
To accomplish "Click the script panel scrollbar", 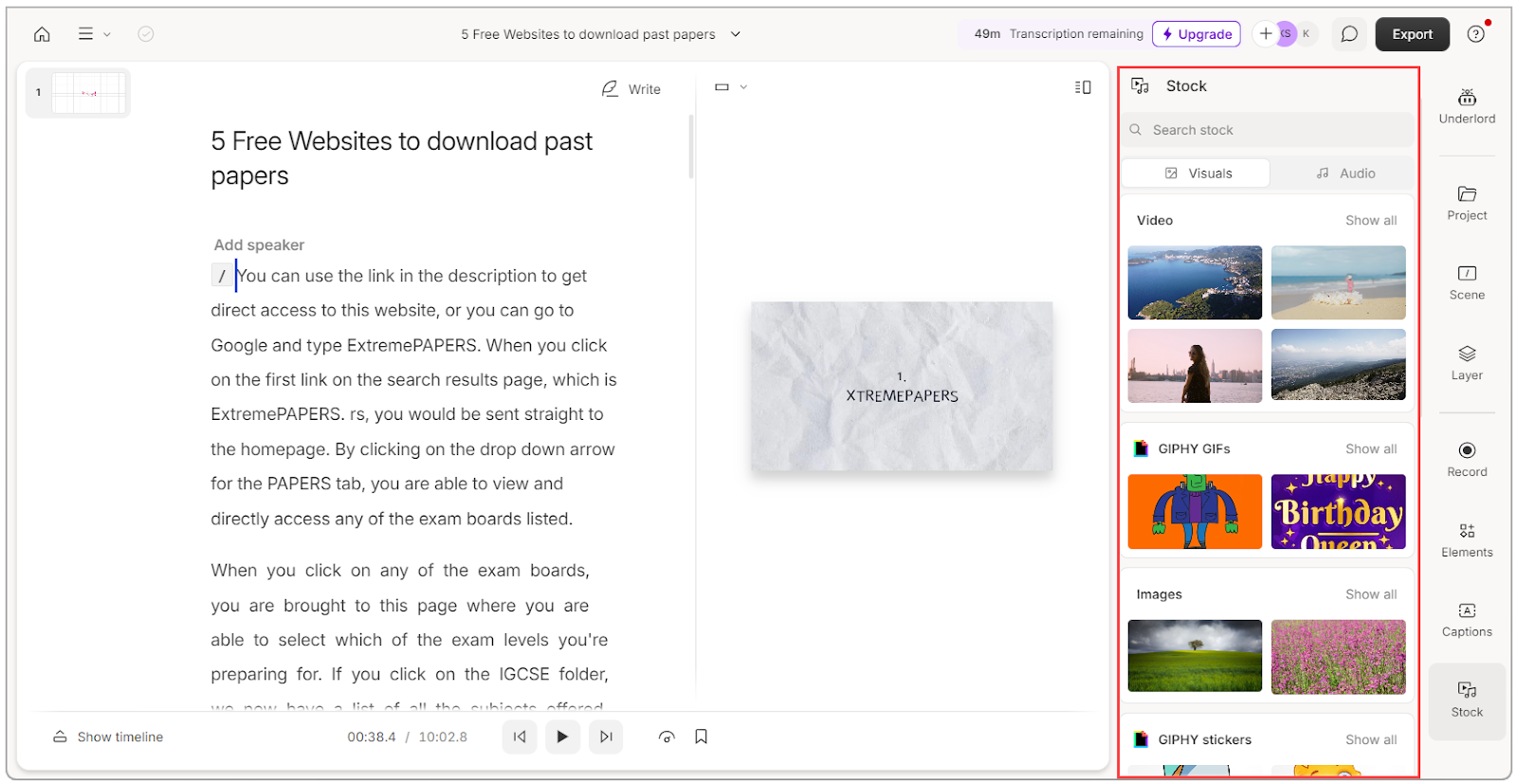I will tap(691, 146).
